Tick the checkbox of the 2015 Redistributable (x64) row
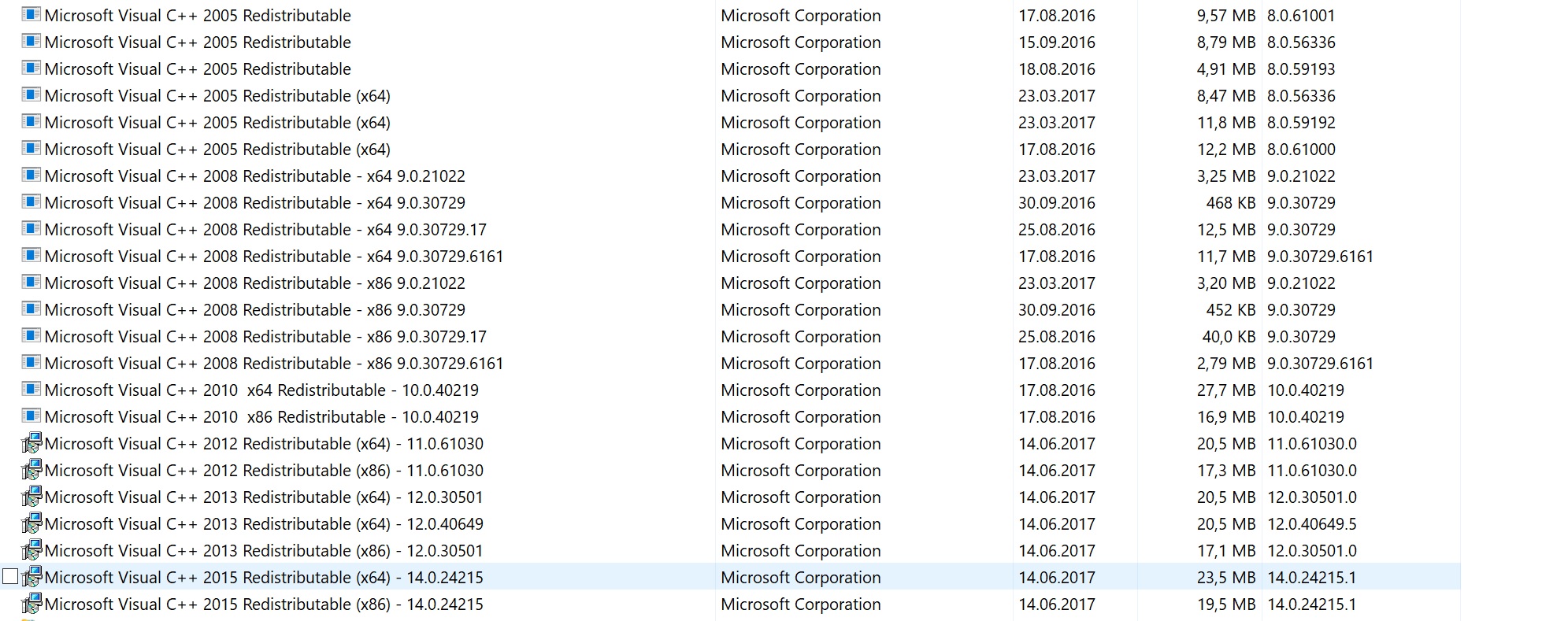 coord(10,576)
